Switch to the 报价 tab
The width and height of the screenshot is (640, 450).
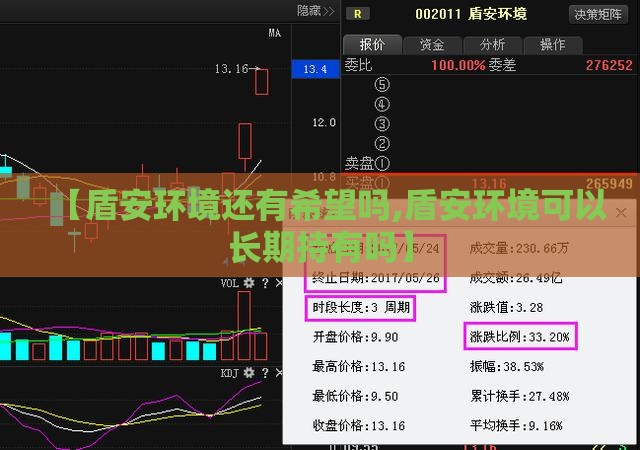tap(372, 44)
